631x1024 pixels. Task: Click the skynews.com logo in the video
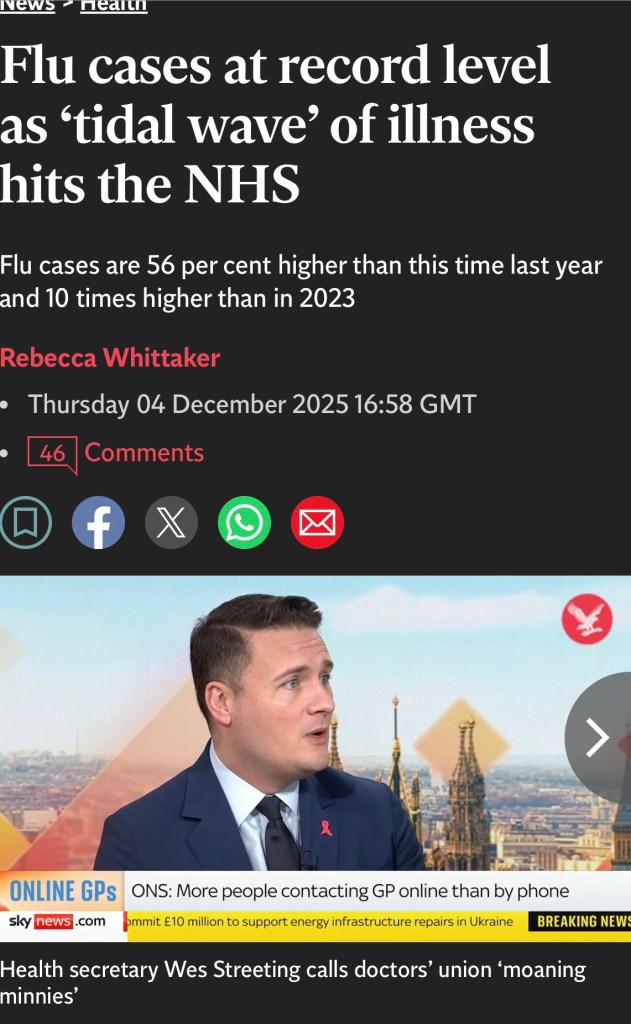57,921
